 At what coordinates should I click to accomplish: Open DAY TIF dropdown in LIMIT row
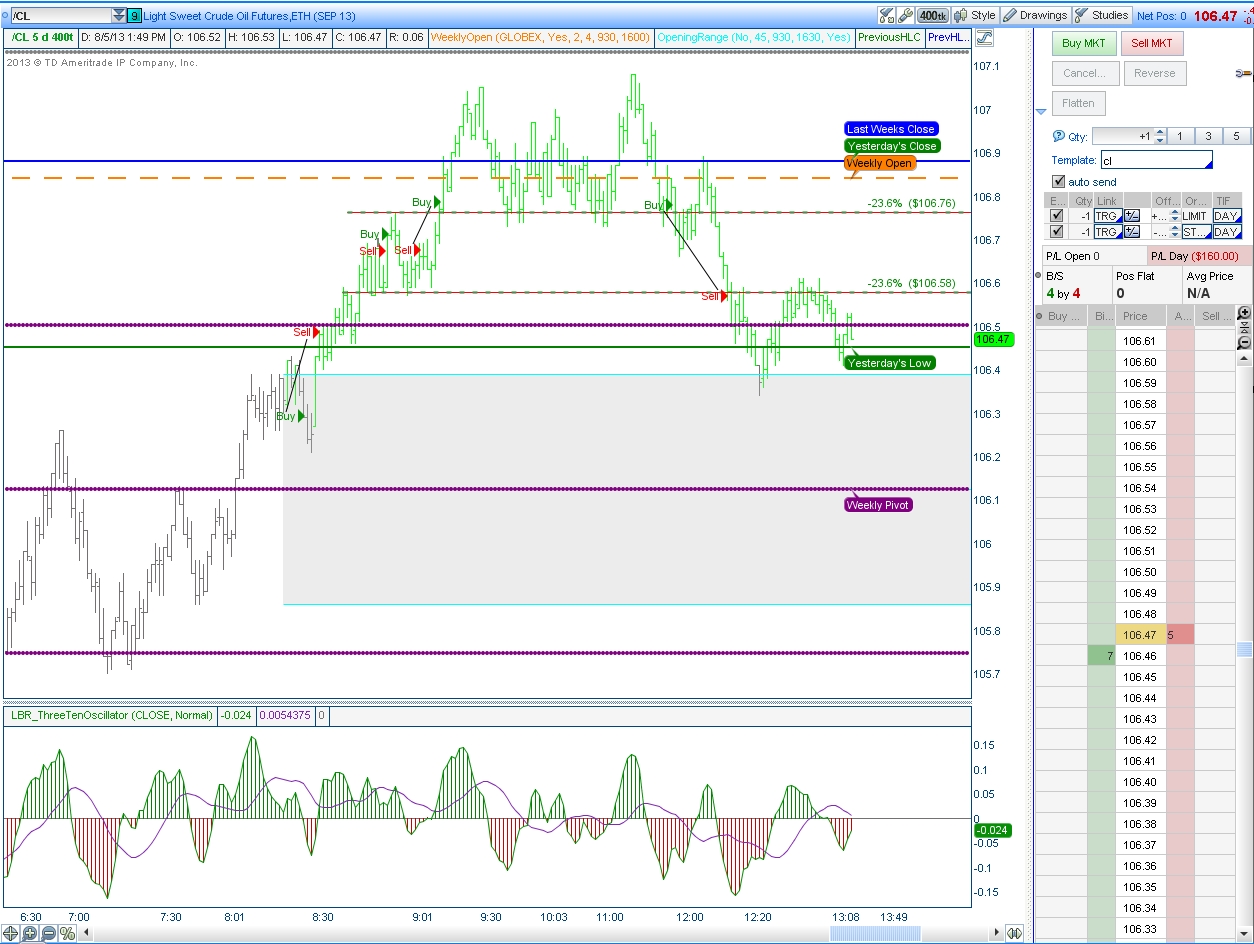pos(1227,216)
